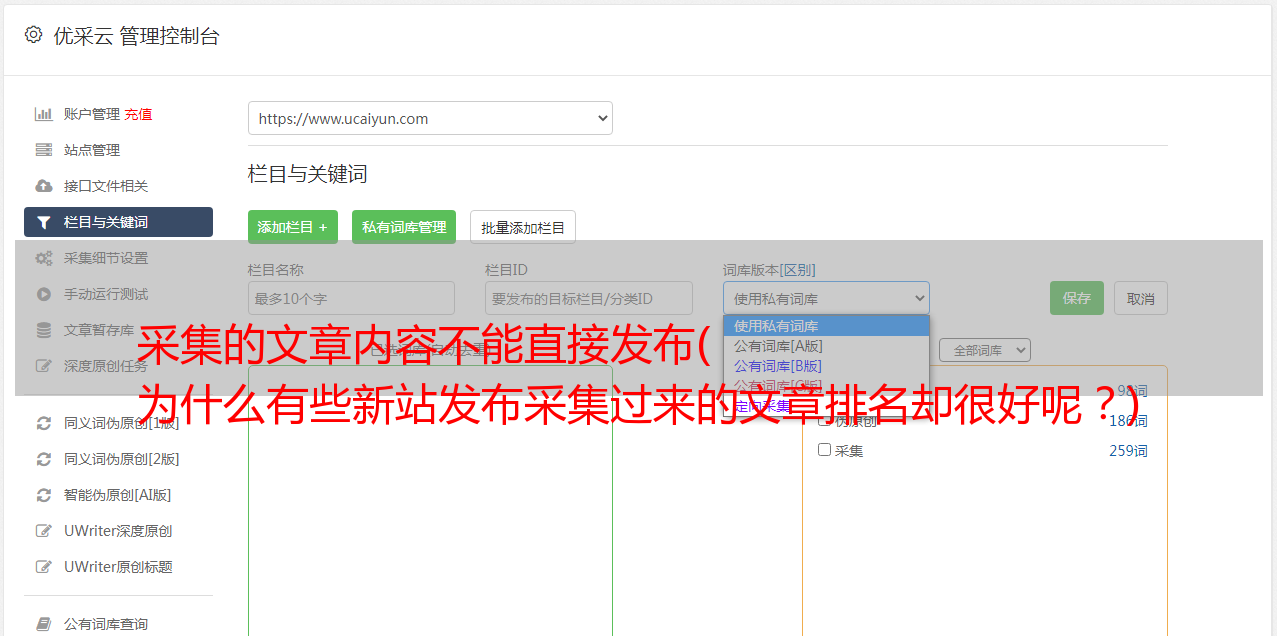Click the 私有词库管理 button

pyautogui.click(x=404, y=227)
